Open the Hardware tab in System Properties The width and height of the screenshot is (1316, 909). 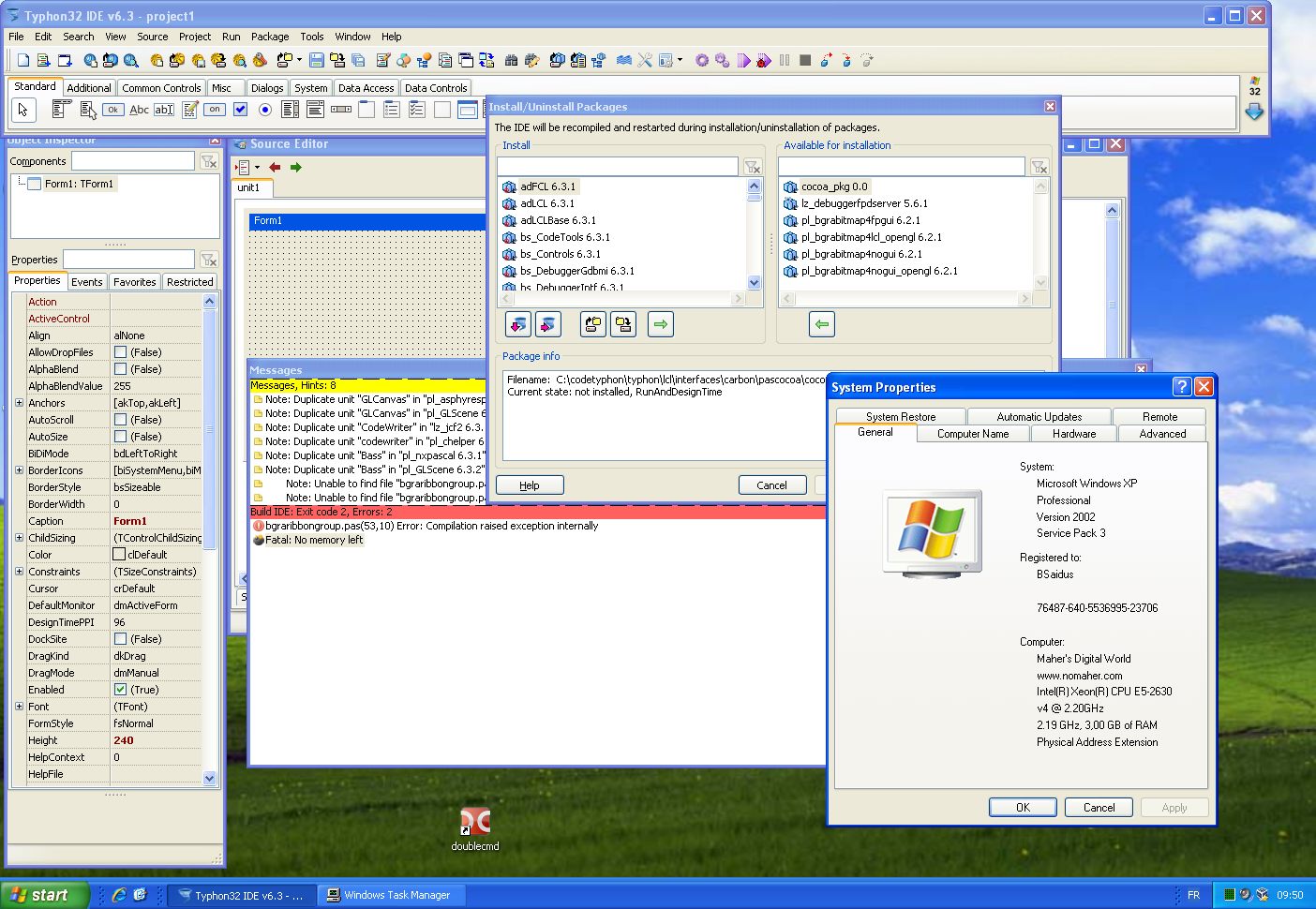[1074, 434]
